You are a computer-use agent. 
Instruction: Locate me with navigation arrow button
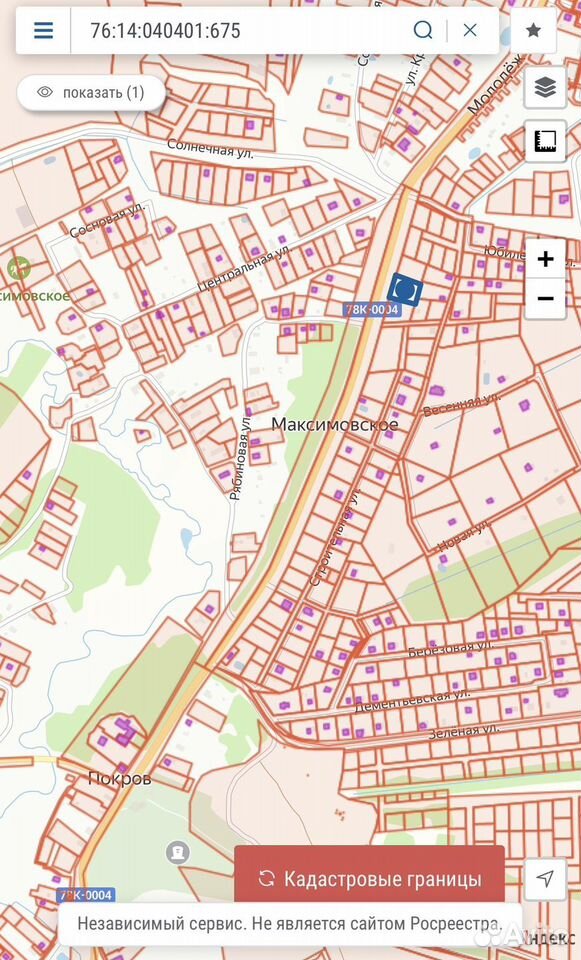[545, 879]
